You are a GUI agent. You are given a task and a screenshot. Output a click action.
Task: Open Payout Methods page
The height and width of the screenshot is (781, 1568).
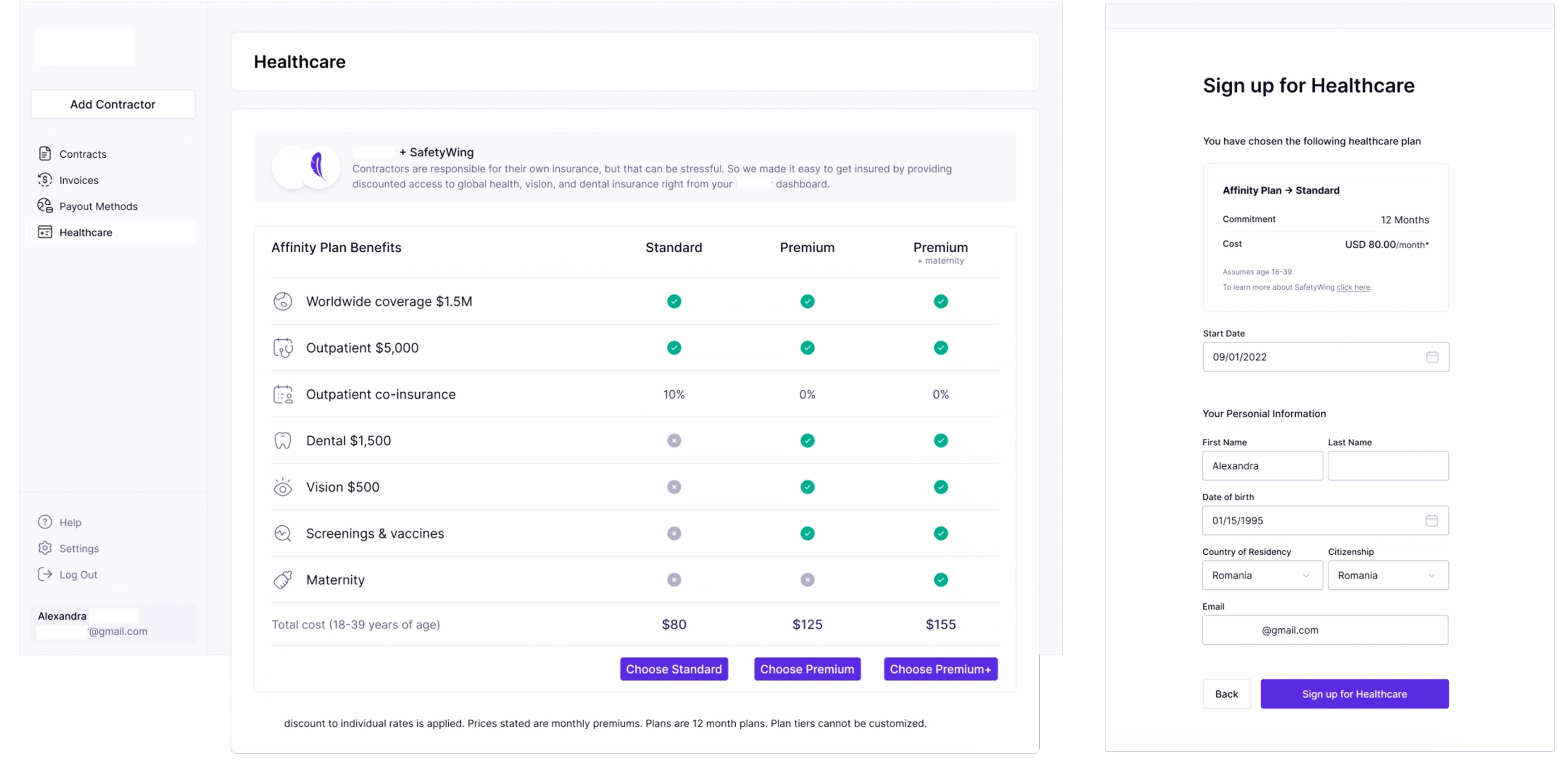pyautogui.click(x=113, y=206)
